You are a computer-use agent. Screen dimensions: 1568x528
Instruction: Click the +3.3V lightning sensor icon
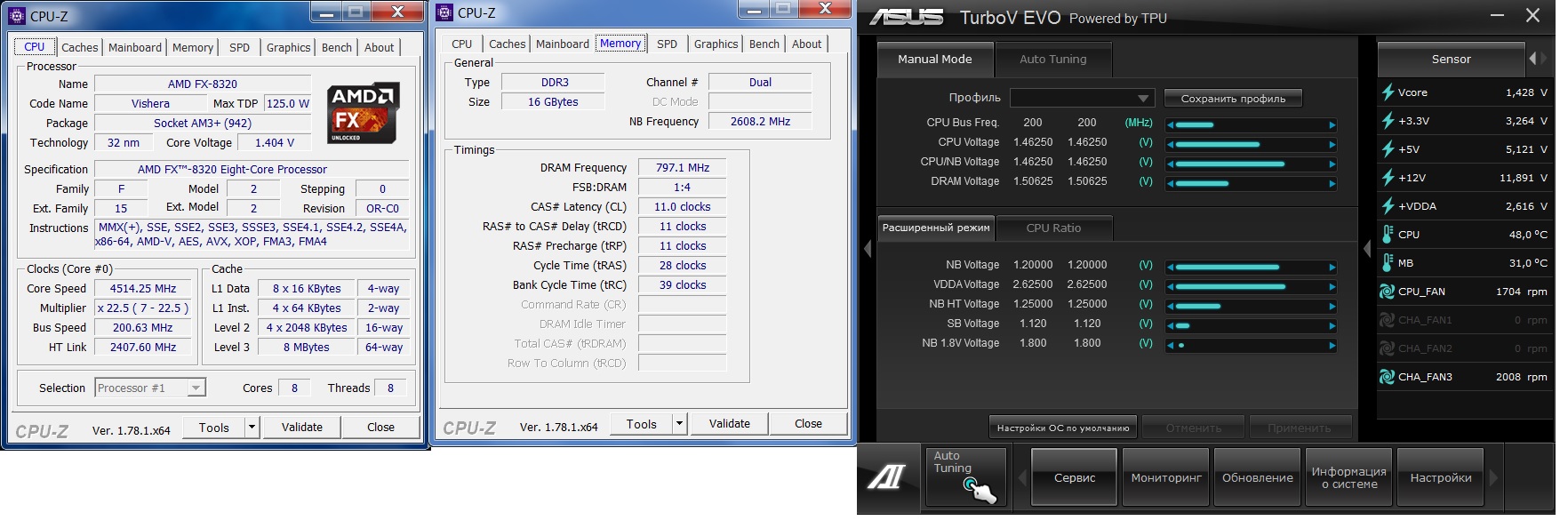1387,121
